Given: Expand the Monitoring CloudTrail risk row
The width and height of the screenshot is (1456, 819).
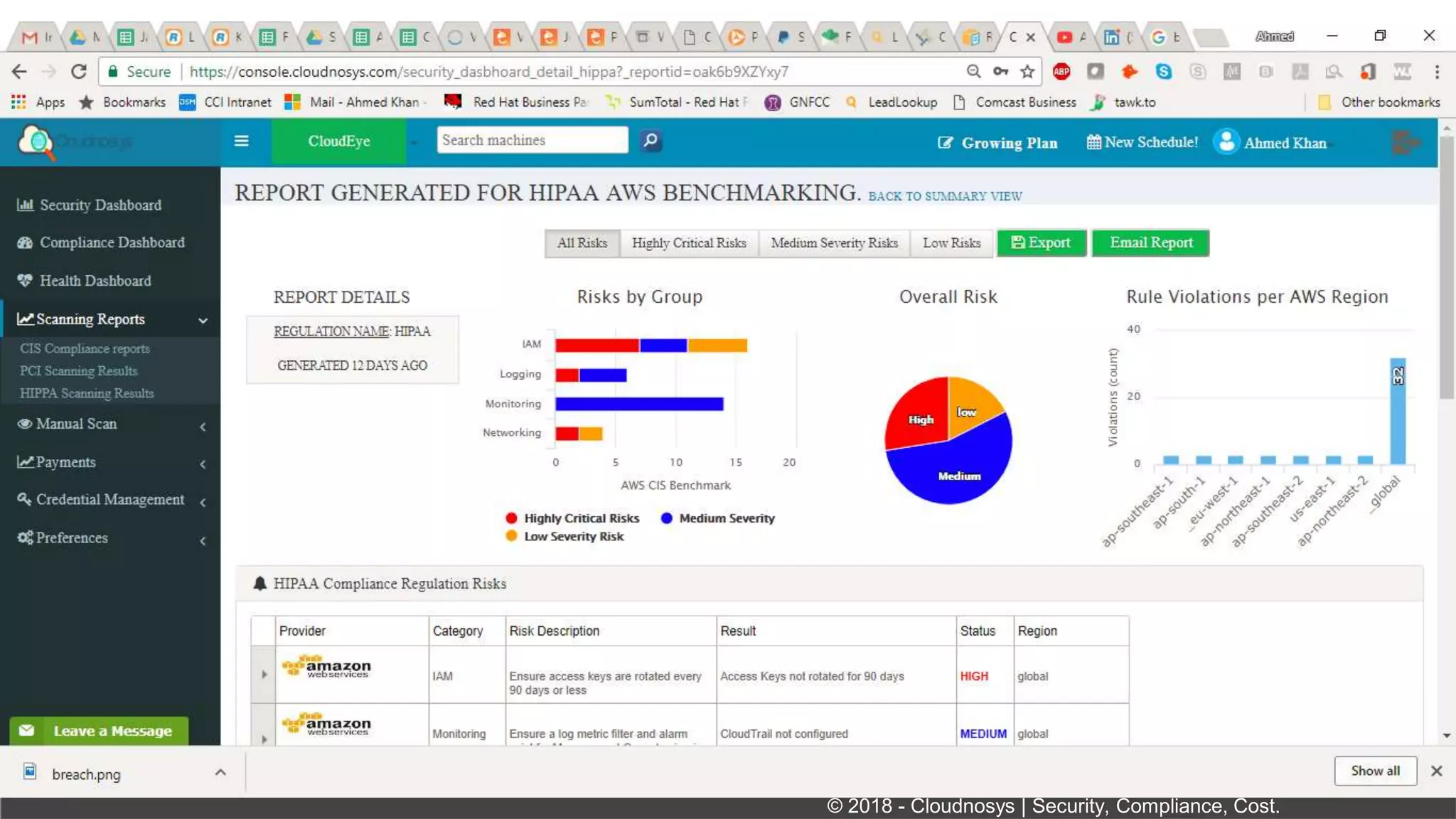Looking at the screenshot, I should [264, 739].
